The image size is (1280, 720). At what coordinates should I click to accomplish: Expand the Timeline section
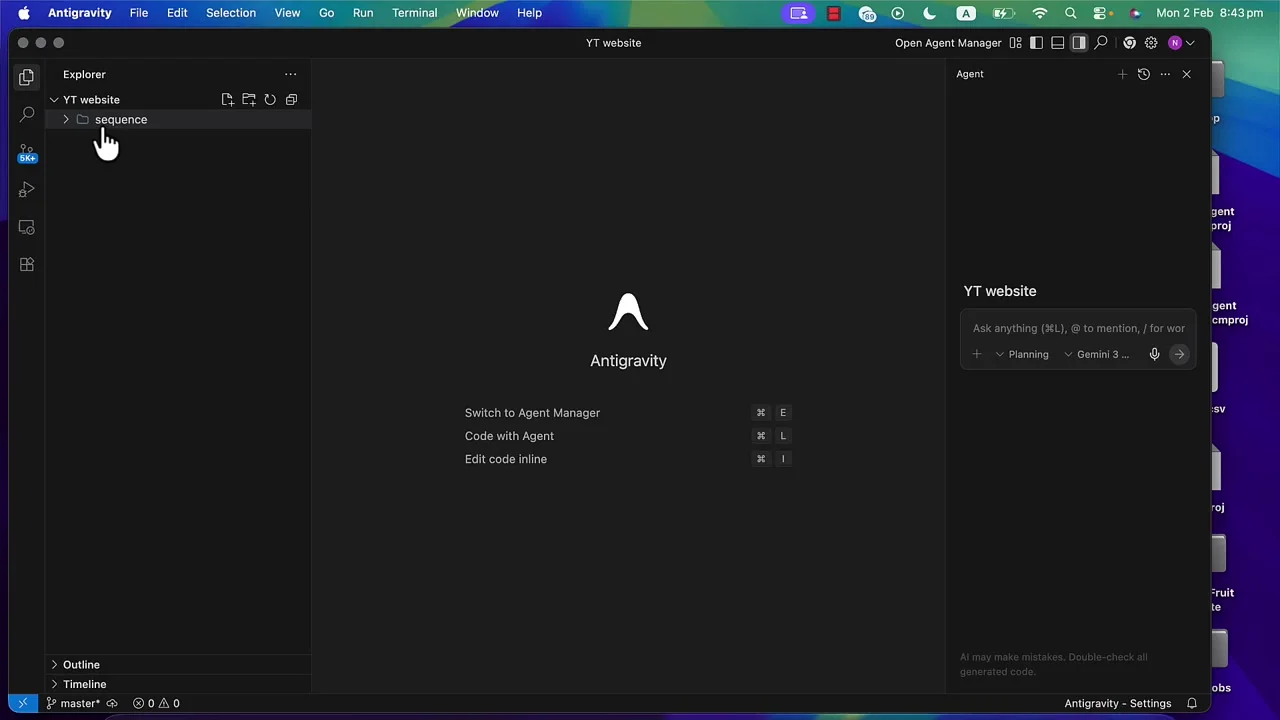pos(178,684)
